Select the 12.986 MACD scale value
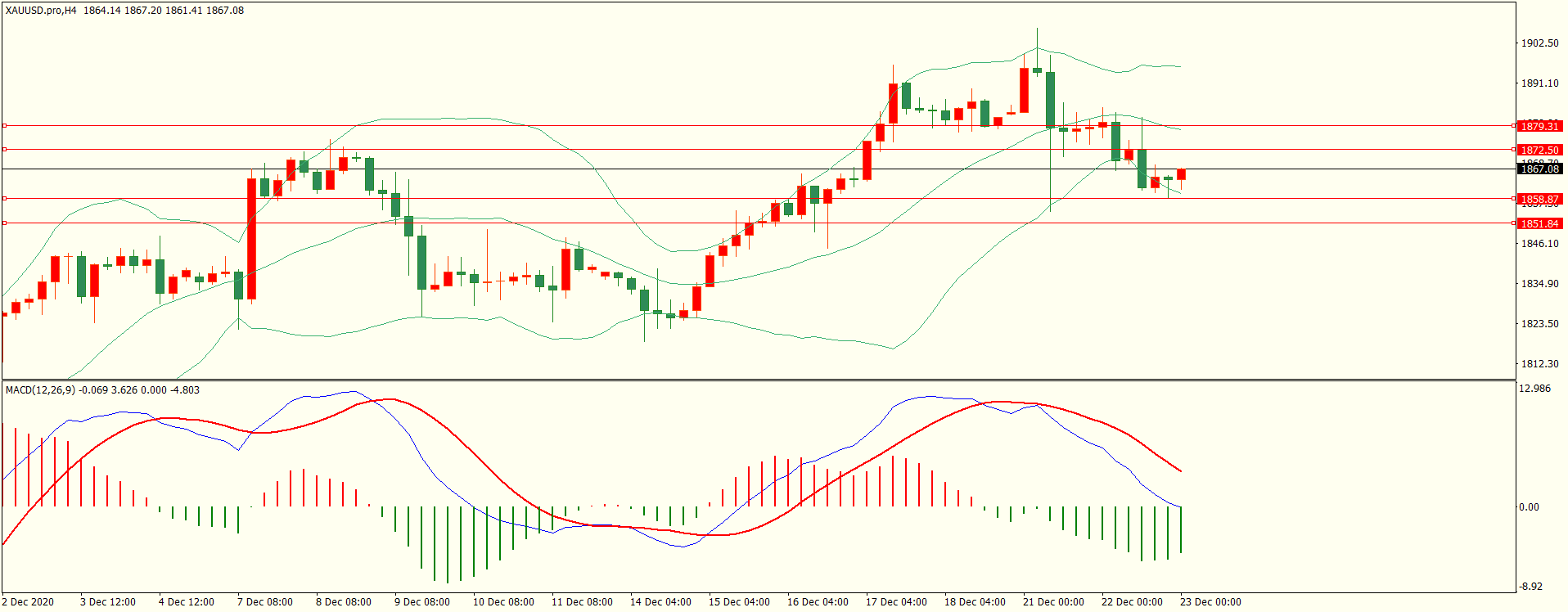The height and width of the screenshot is (612, 1568). (1534, 389)
